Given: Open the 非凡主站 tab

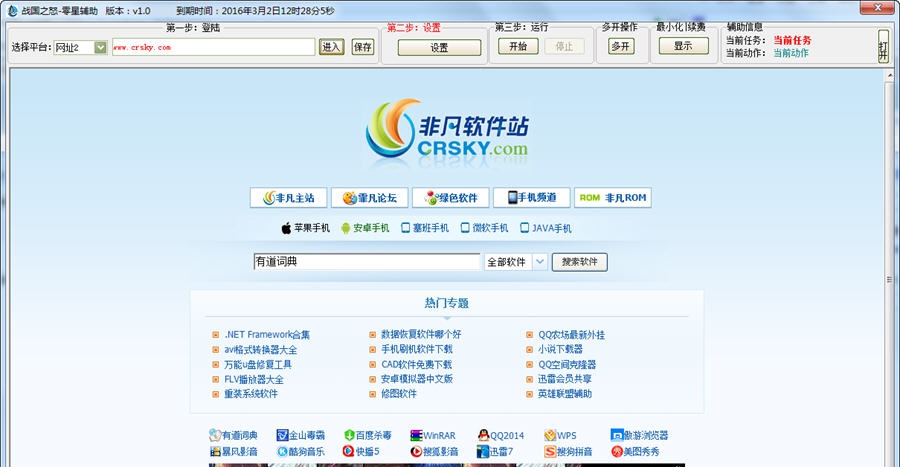Looking at the screenshot, I should coord(289,198).
